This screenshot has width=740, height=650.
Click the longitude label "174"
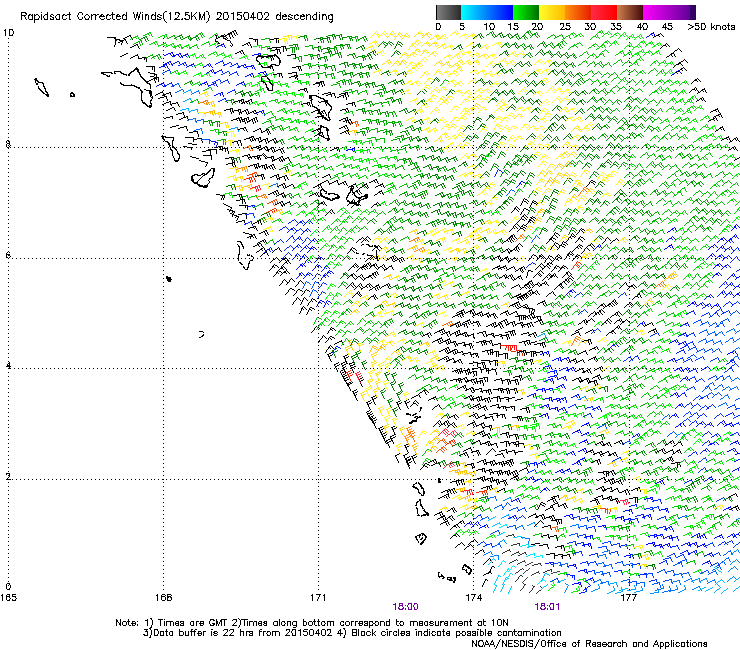pos(473,598)
